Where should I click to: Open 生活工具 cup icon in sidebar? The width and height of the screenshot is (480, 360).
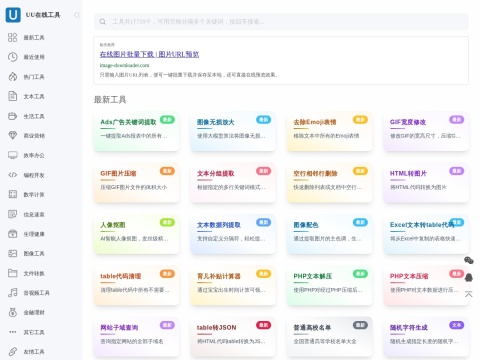pyautogui.click(x=13, y=116)
